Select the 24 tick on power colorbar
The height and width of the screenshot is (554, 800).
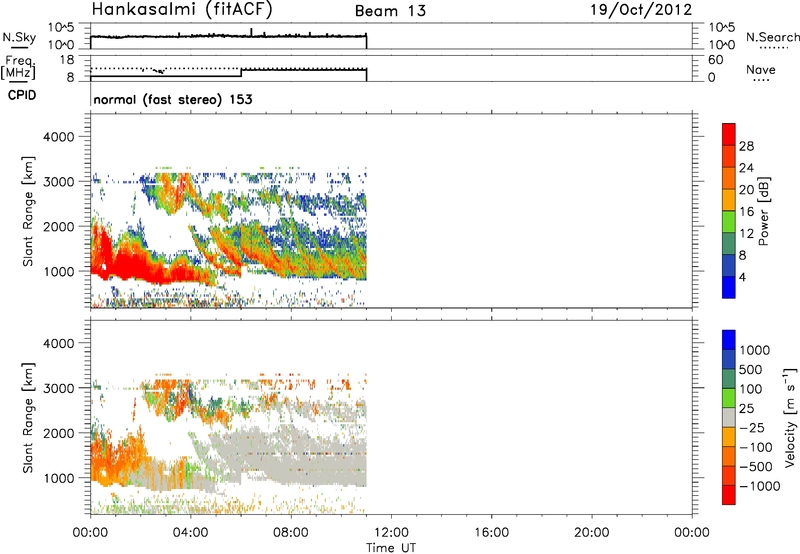(x=746, y=168)
